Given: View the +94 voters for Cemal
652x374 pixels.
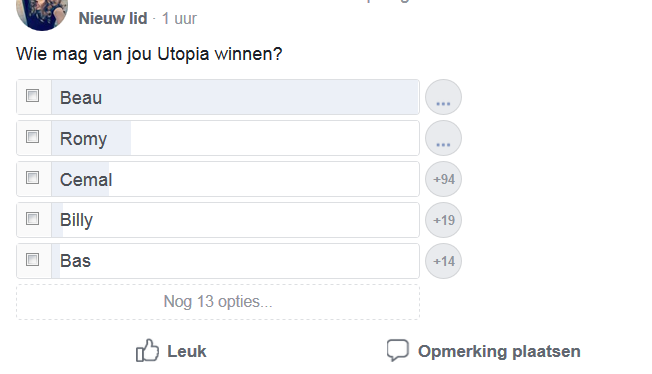Looking at the screenshot, I should [x=443, y=179].
